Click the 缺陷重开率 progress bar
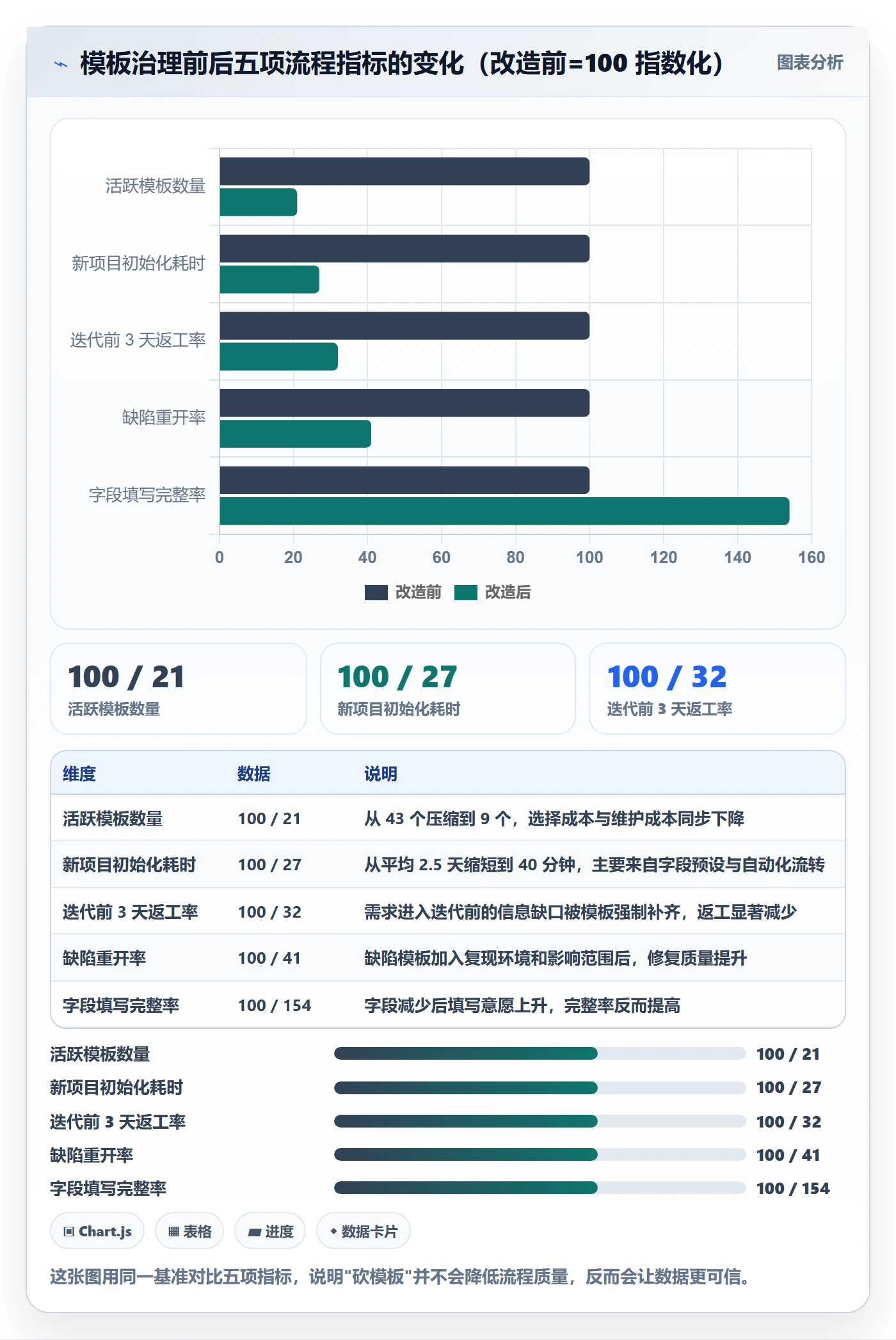 (540, 1154)
